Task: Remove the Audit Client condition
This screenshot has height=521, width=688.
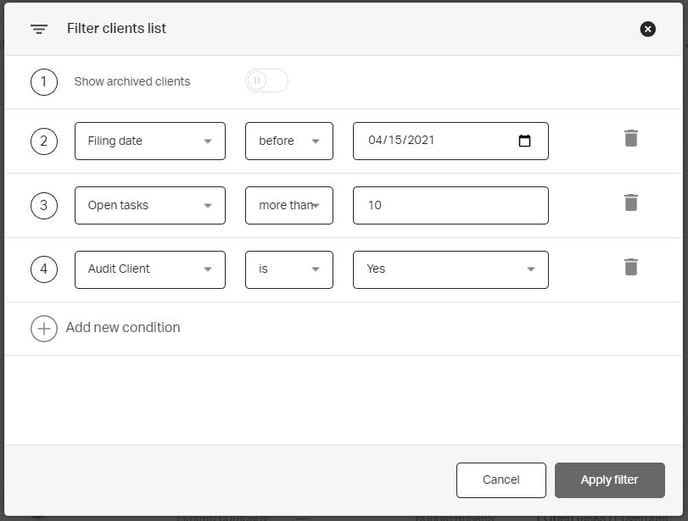Action: click(x=630, y=267)
